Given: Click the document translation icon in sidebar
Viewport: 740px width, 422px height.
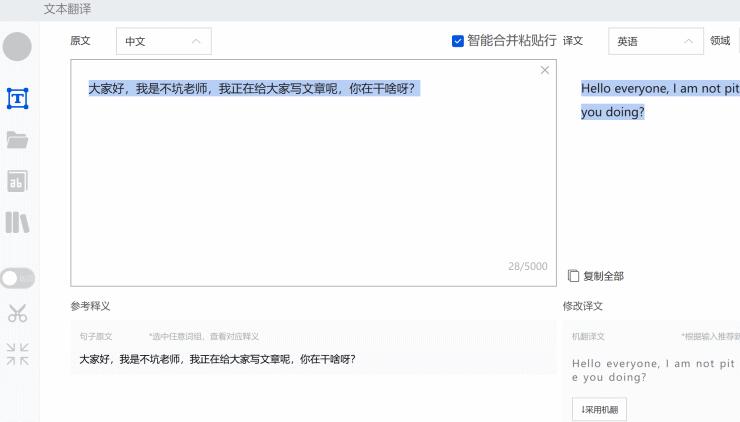Looking at the screenshot, I should pos(17,181).
